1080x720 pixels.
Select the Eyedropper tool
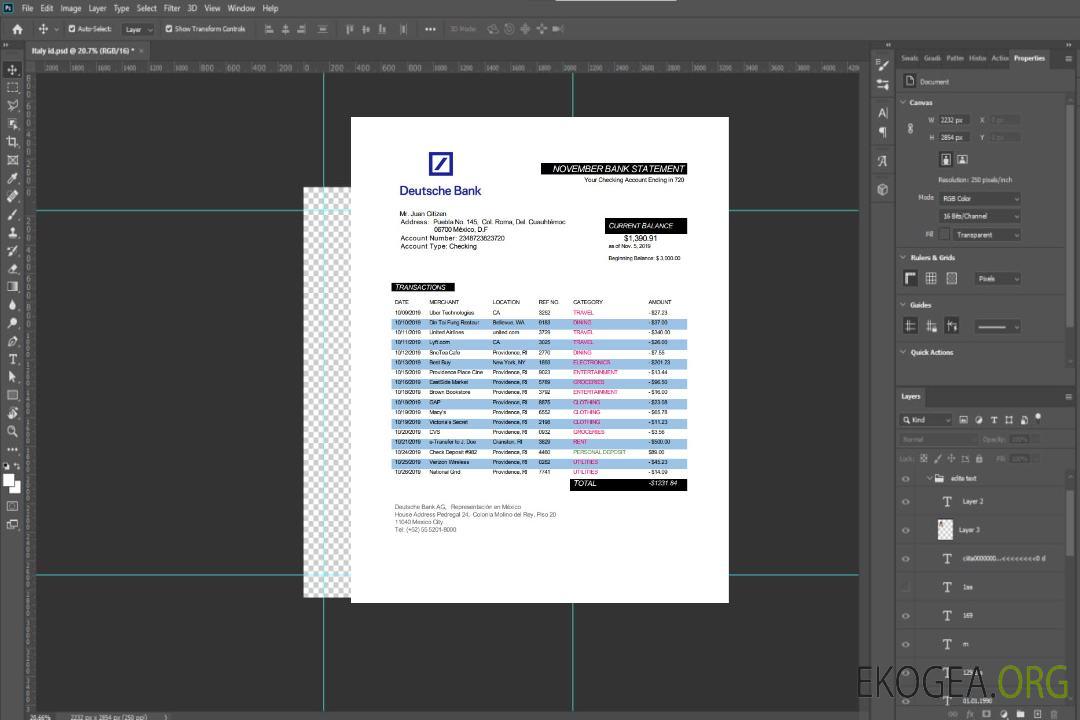coord(13,178)
